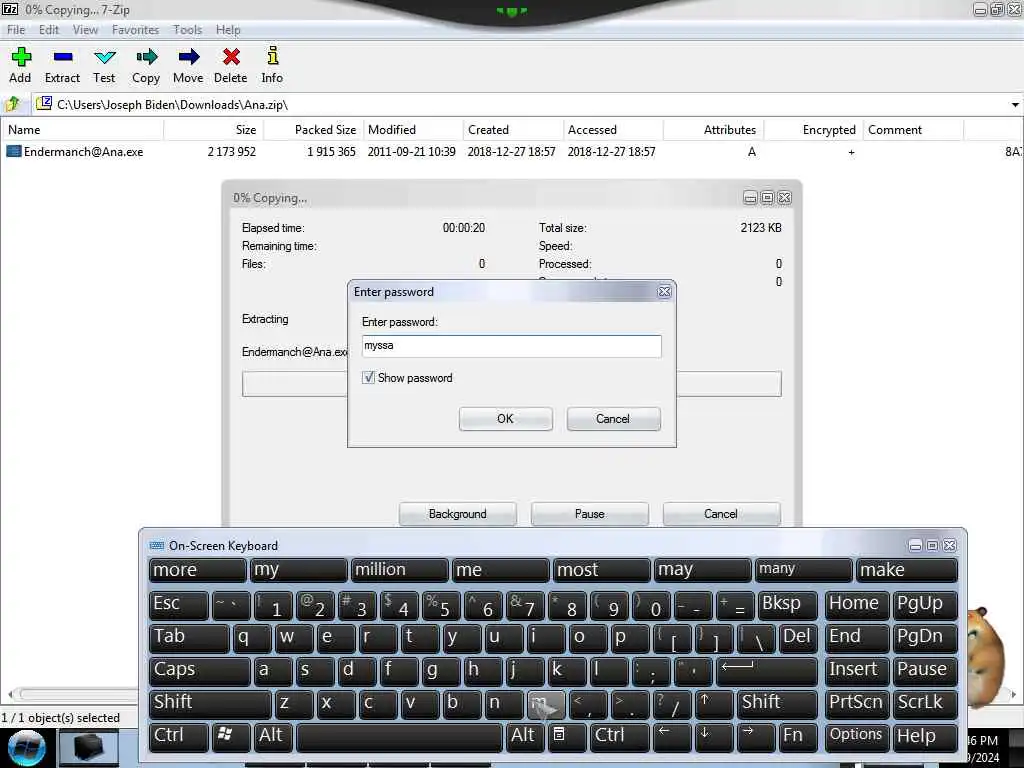
Task: Sort by the Packed Size column header
Action: (x=313, y=130)
